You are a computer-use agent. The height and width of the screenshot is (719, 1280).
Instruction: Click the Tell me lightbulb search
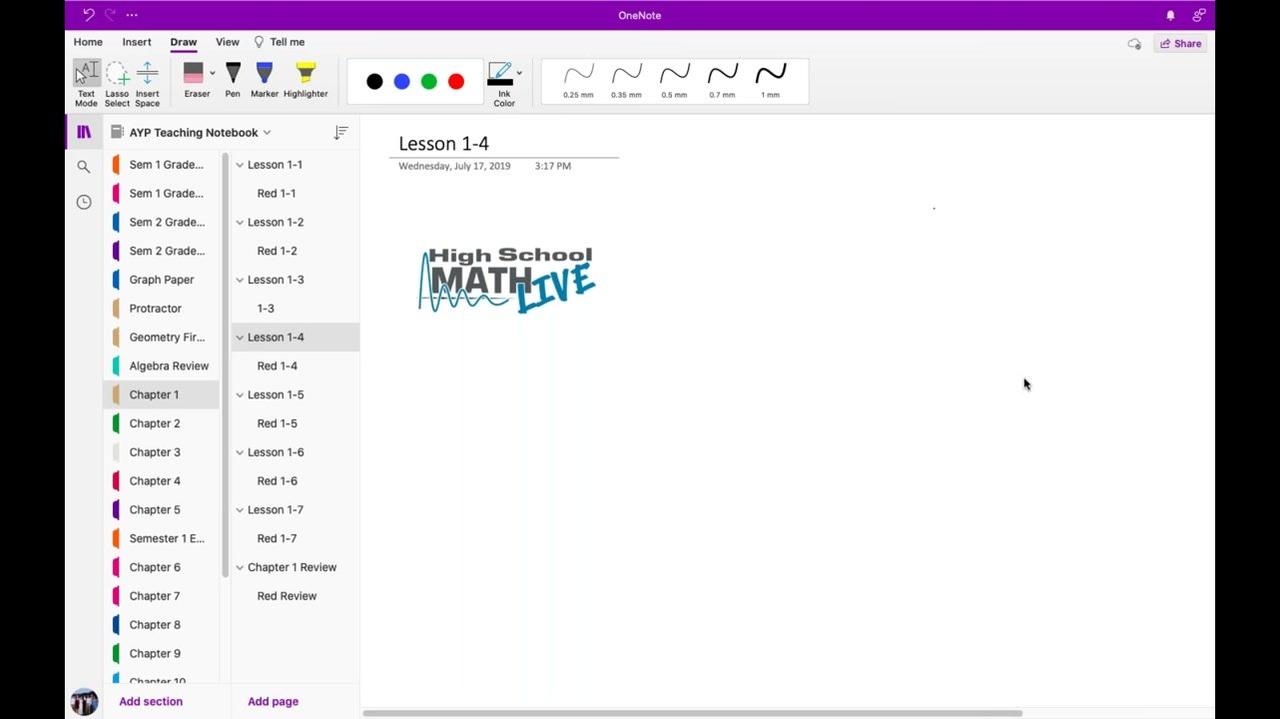(279, 42)
